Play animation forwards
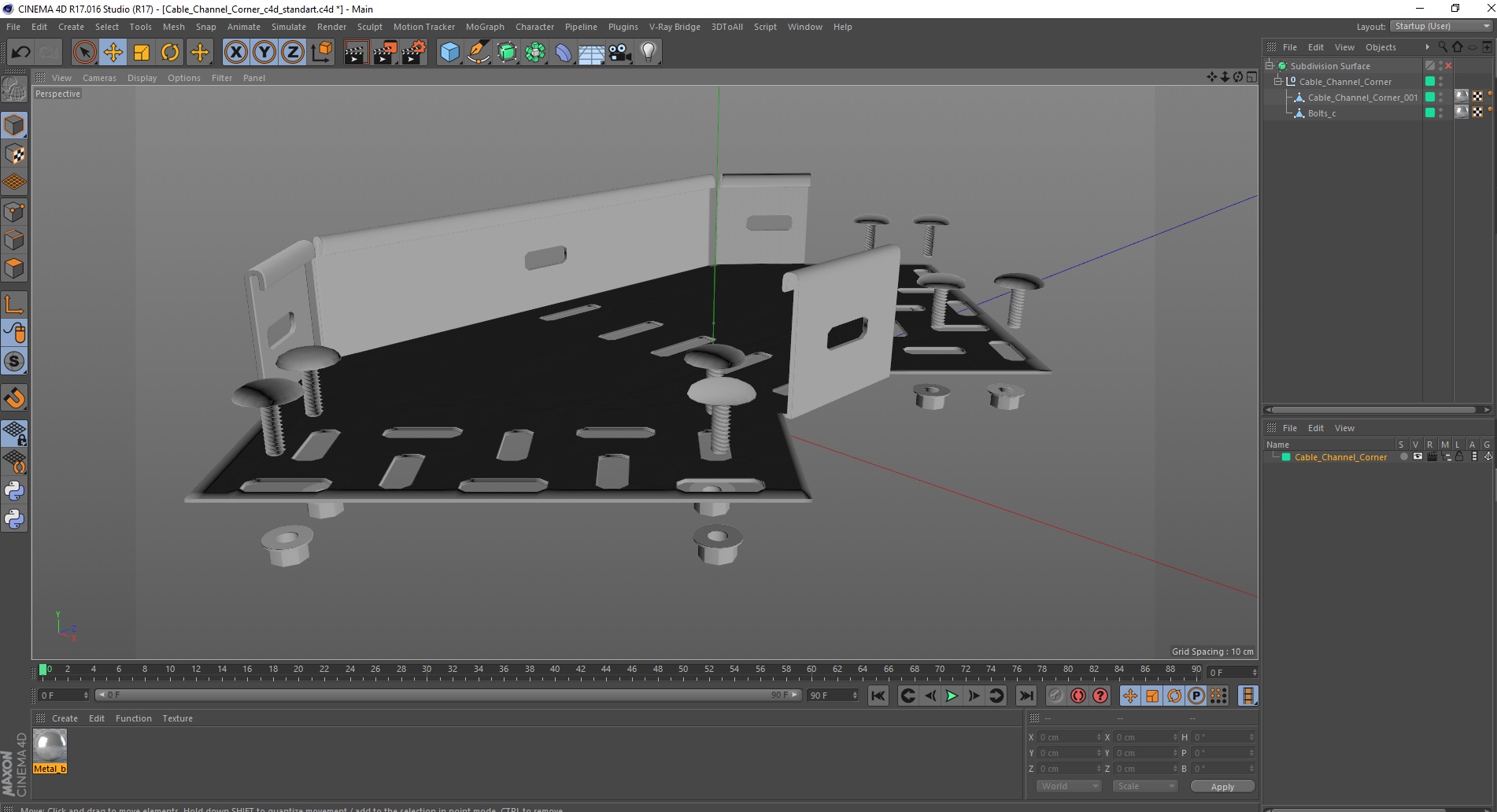1497x812 pixels. [952, 696]
